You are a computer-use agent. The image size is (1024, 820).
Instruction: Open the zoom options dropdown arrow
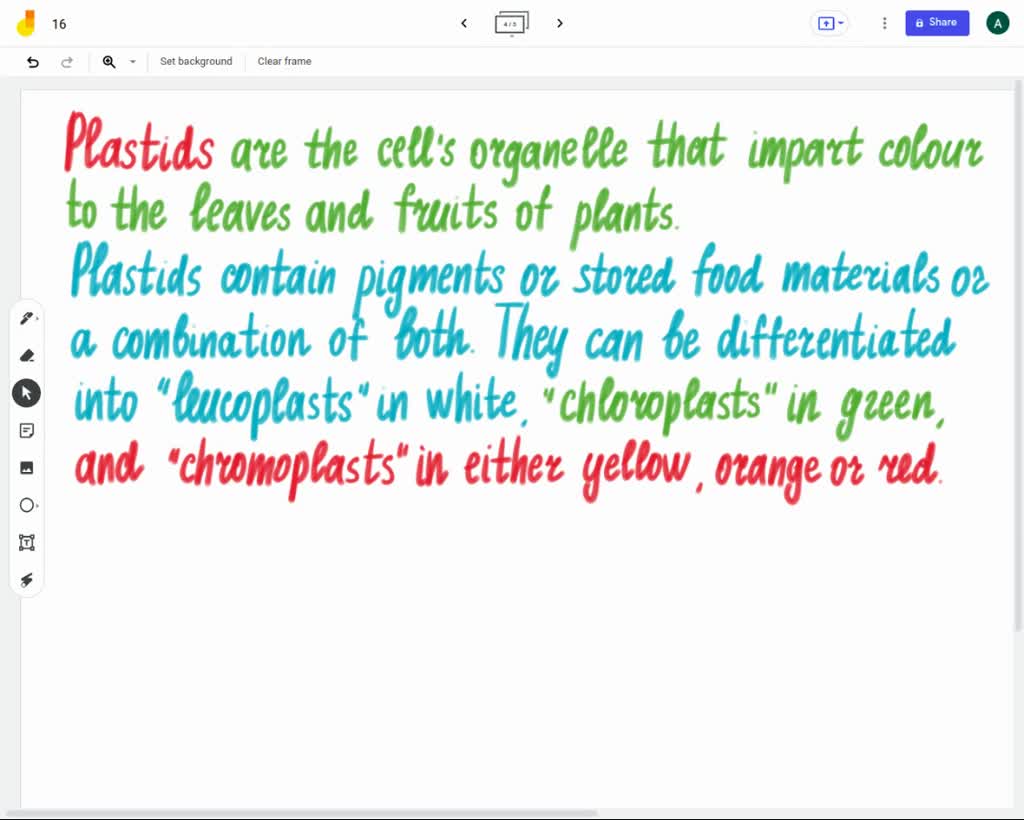[x=132, y=61]
